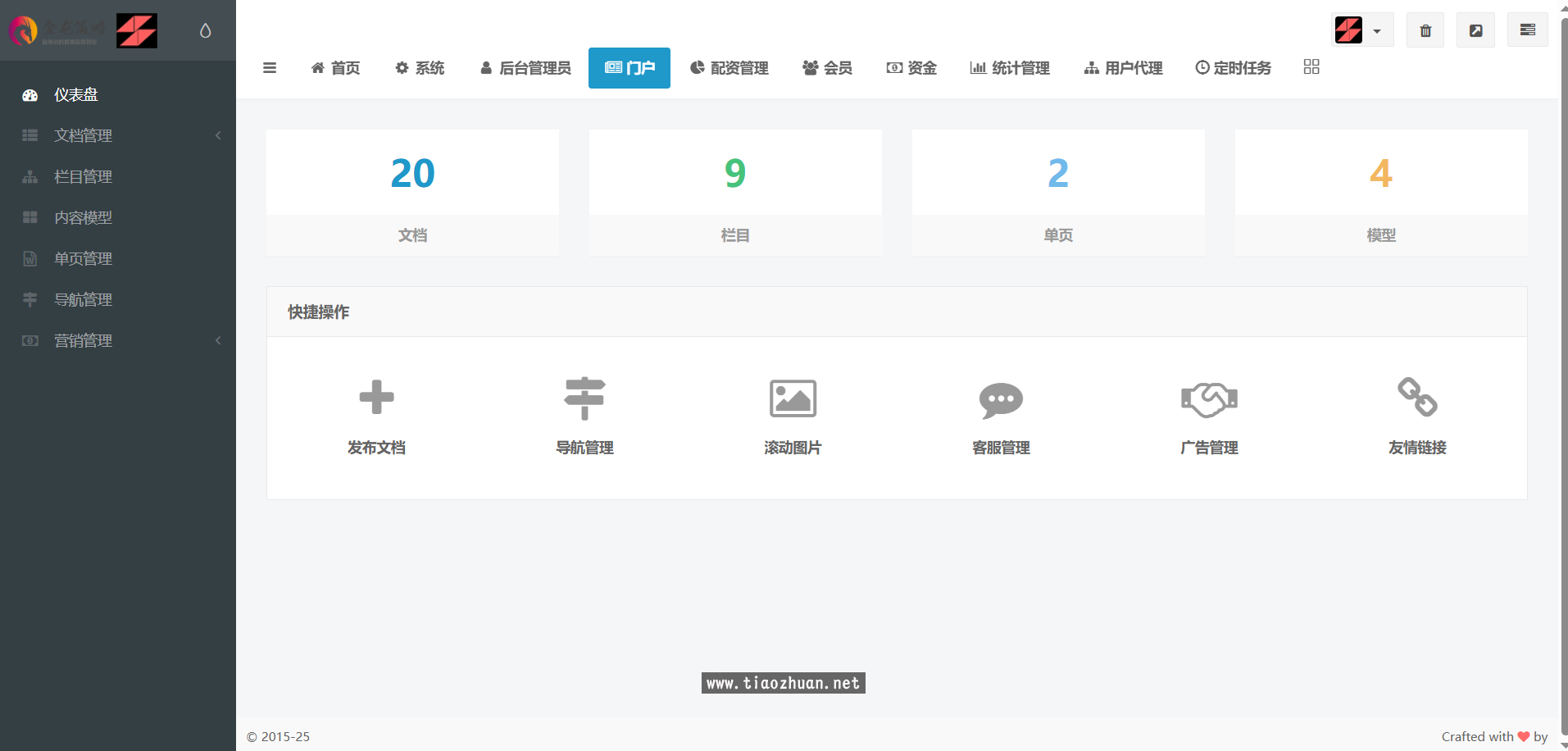This screenshot has width=1568, height=751.
Task: Switch to the 配资管理 tab
Action: [729, 68]
